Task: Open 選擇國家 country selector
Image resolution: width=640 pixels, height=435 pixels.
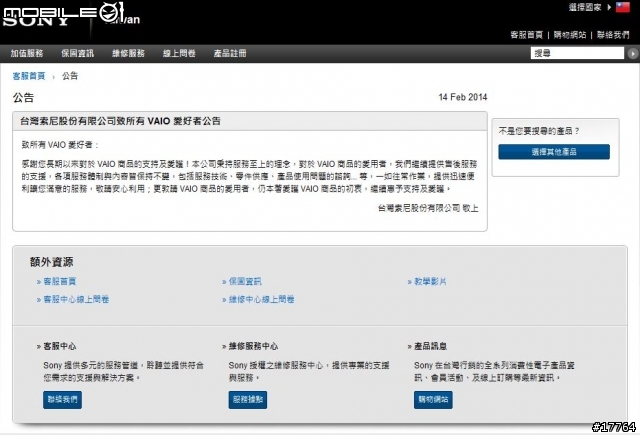Action: [x=585, y=7]
